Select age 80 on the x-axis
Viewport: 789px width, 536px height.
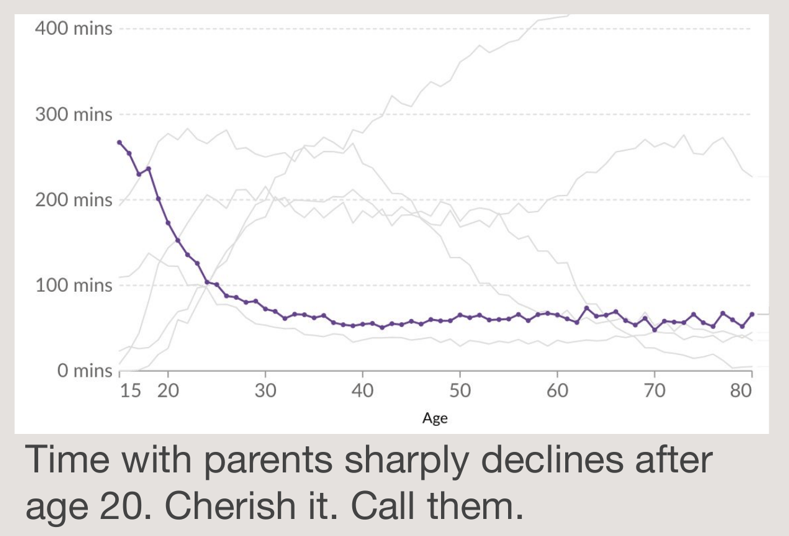pyautogui.click(x=741, y=391)
